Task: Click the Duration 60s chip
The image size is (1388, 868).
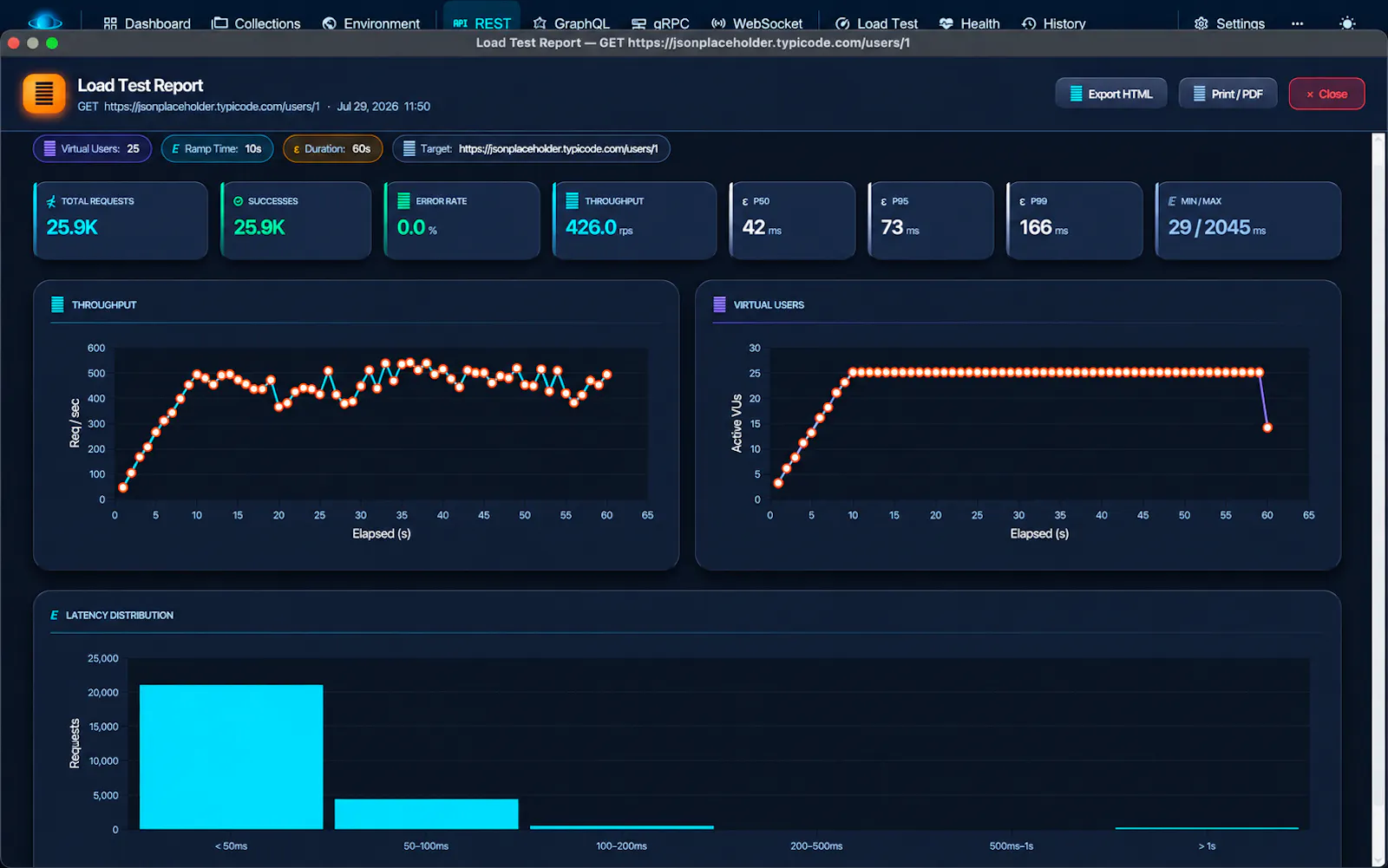Action: point(332,148)
